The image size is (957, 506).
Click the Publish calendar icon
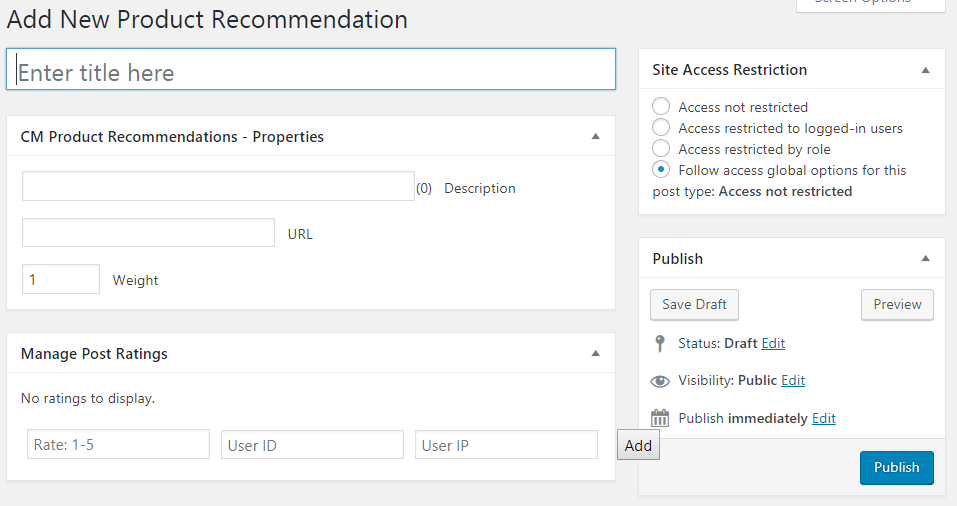pos(659,418)
